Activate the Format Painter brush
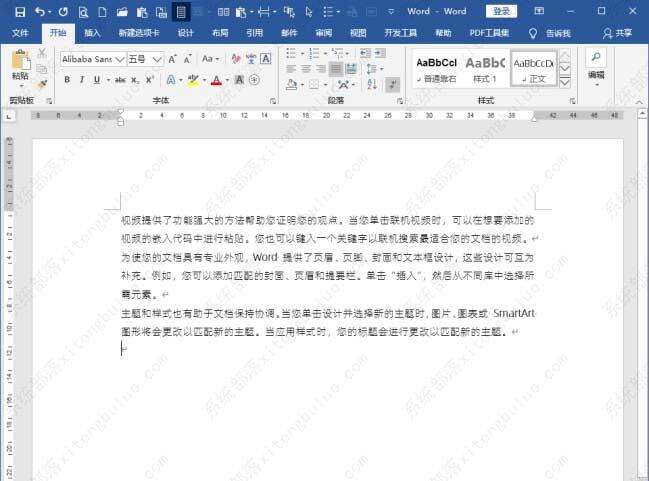 42,84
